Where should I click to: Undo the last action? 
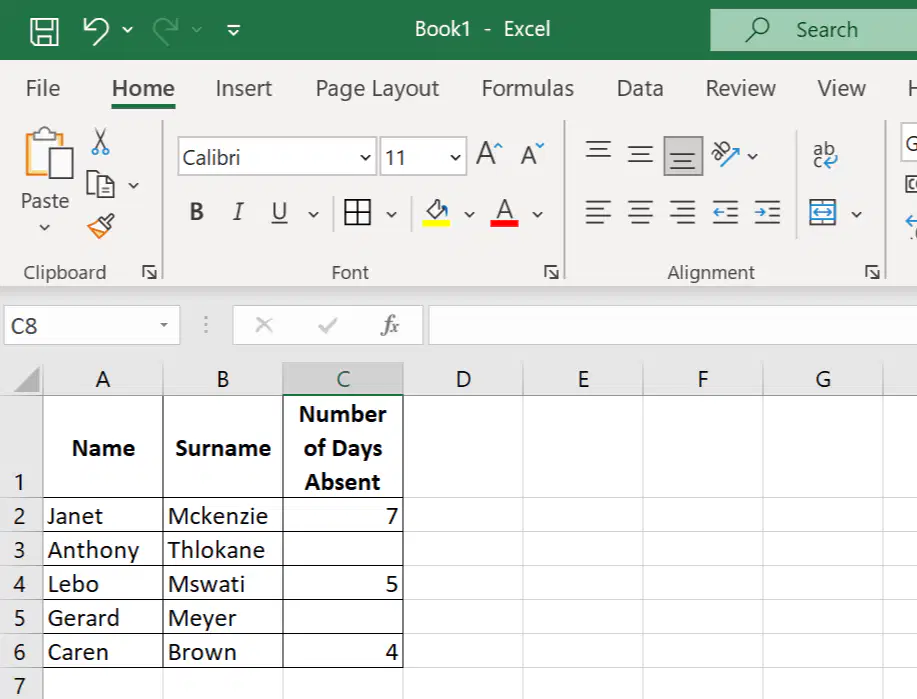[x=96, y=30]
